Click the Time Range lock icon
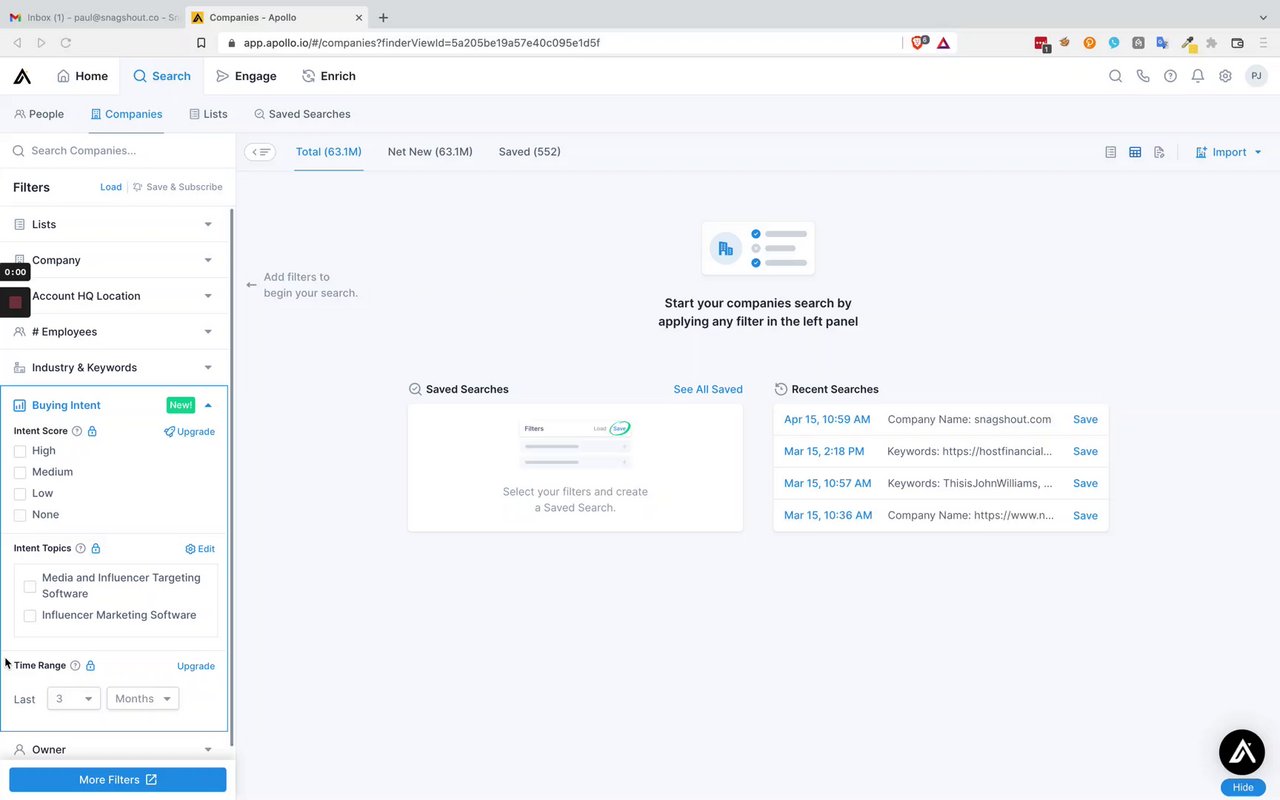This screenshot has height=800, width=1280. 90,665
